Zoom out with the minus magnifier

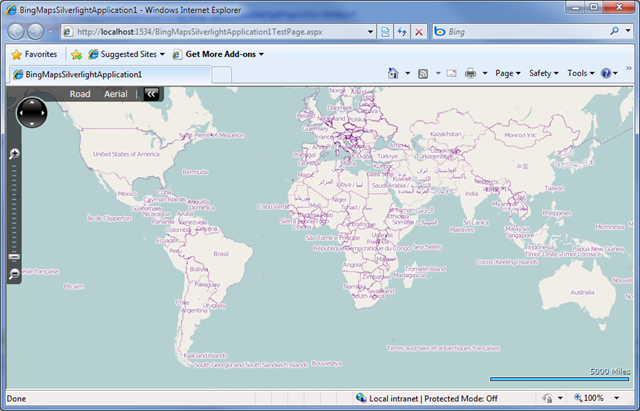pyautogui.click(x=14, y=274)
